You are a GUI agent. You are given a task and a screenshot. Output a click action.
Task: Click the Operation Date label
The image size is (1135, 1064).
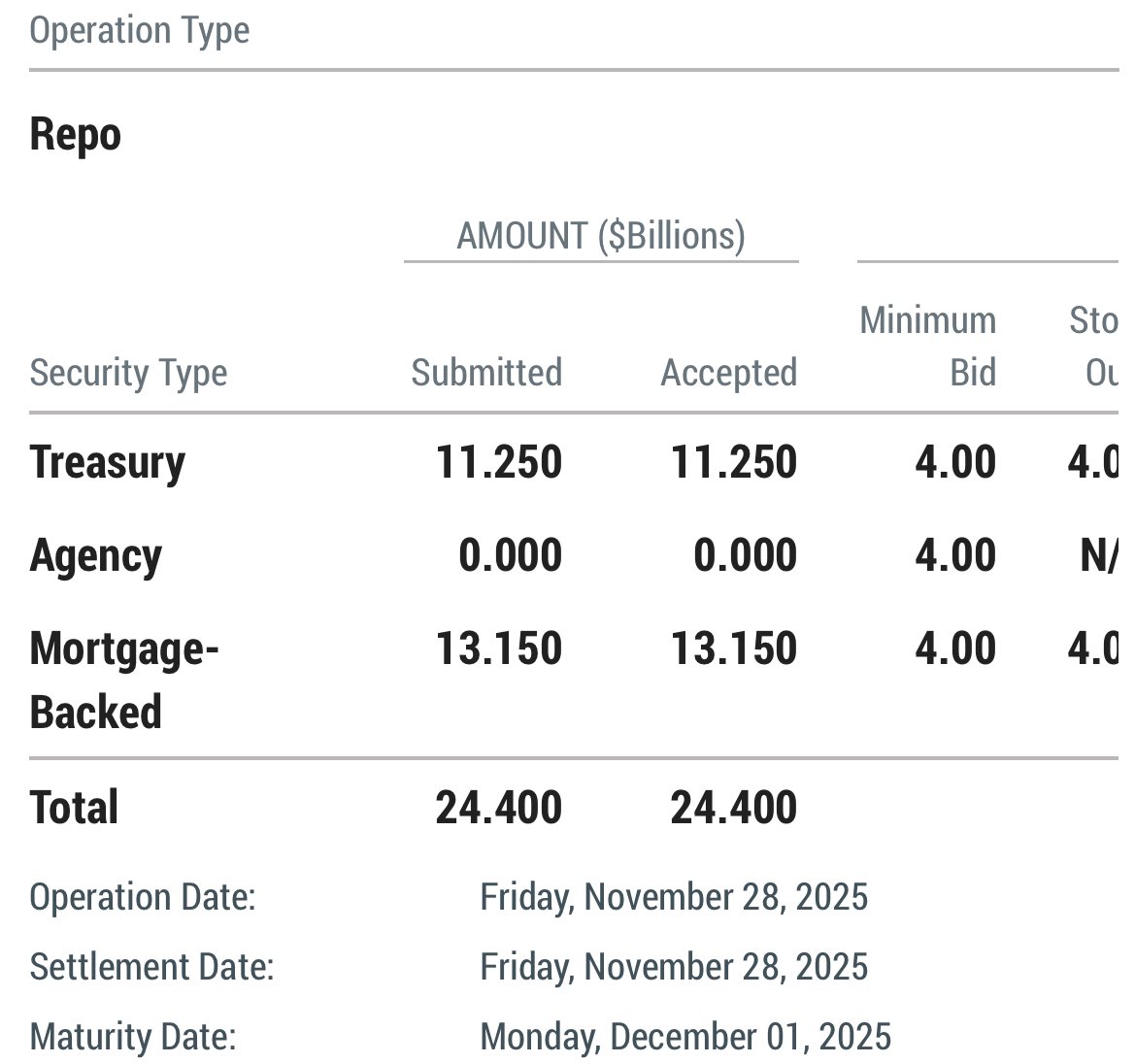(142, 897)
